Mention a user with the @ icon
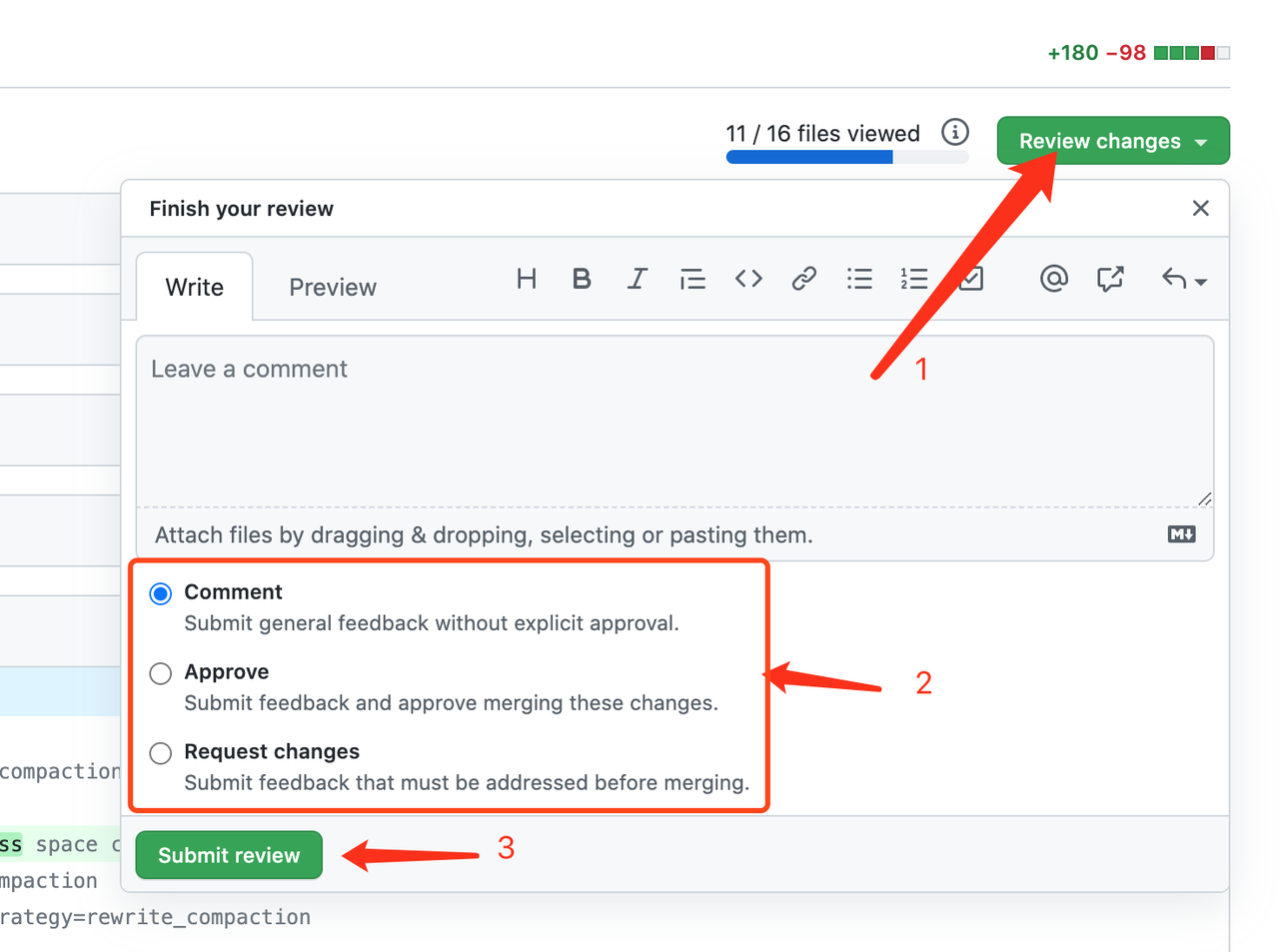1279x952 pixels. [1053, 279]
